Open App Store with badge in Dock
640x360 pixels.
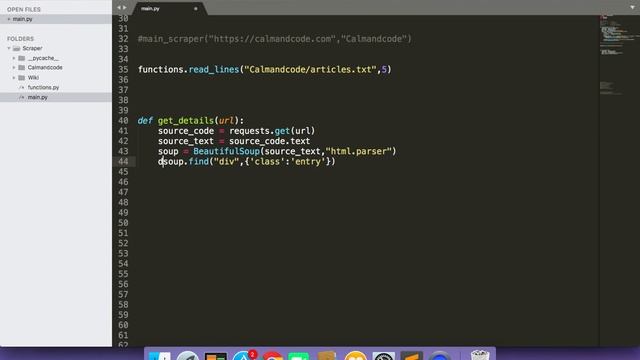pyautogui.click(x=244, y=355)
